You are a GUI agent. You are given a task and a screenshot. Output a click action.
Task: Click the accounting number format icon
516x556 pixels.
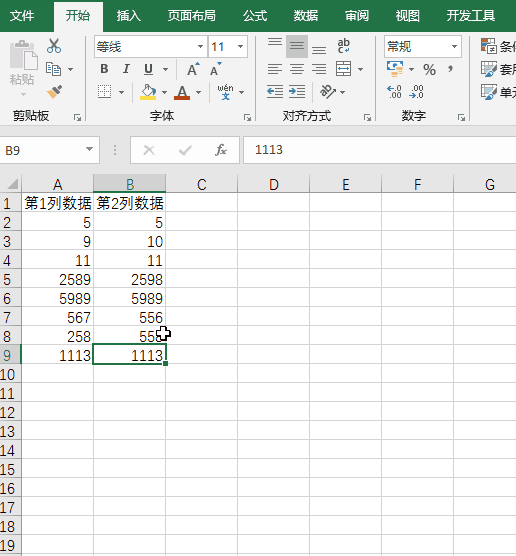[395, 69]
